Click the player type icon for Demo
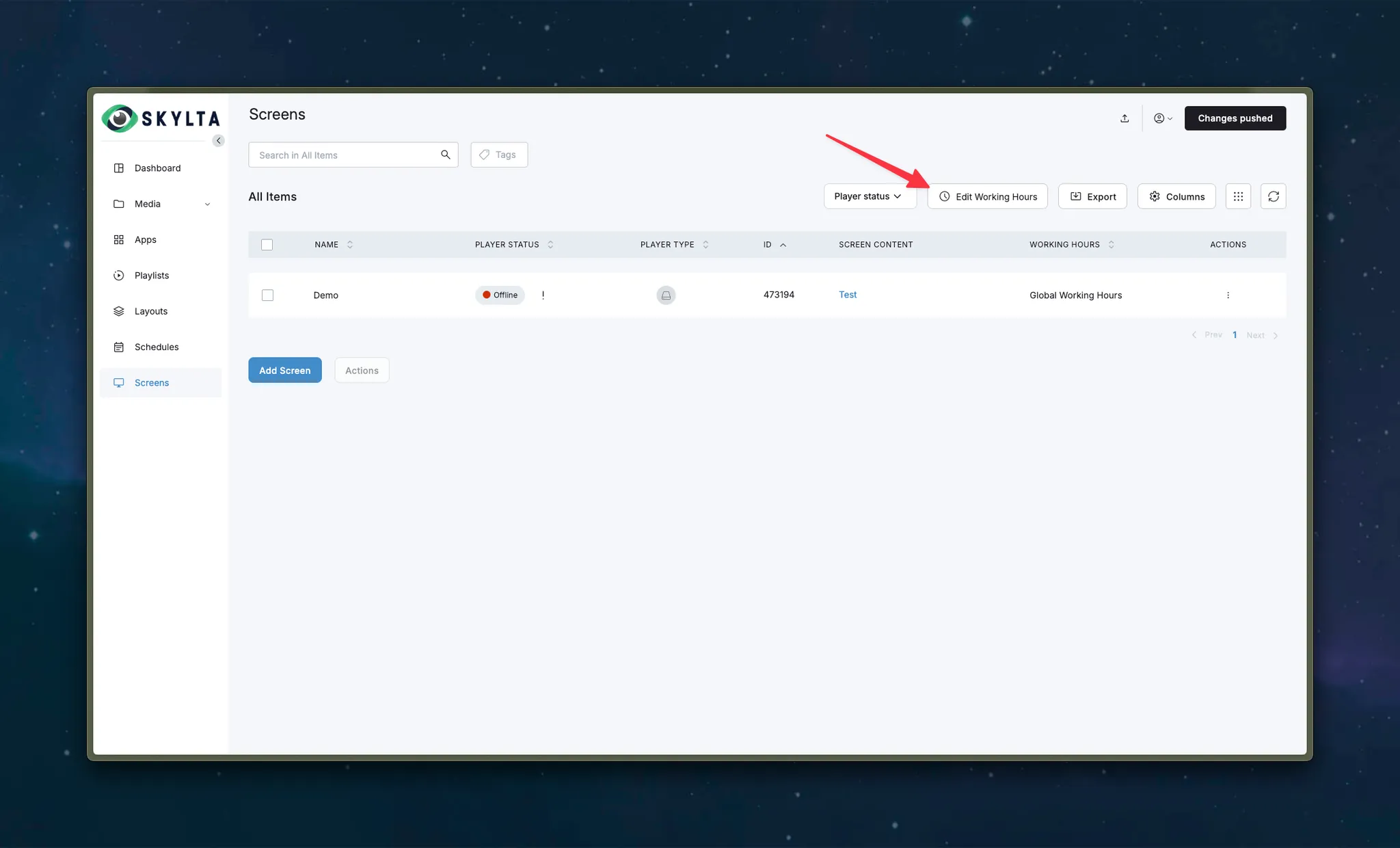 click(666, 295)
